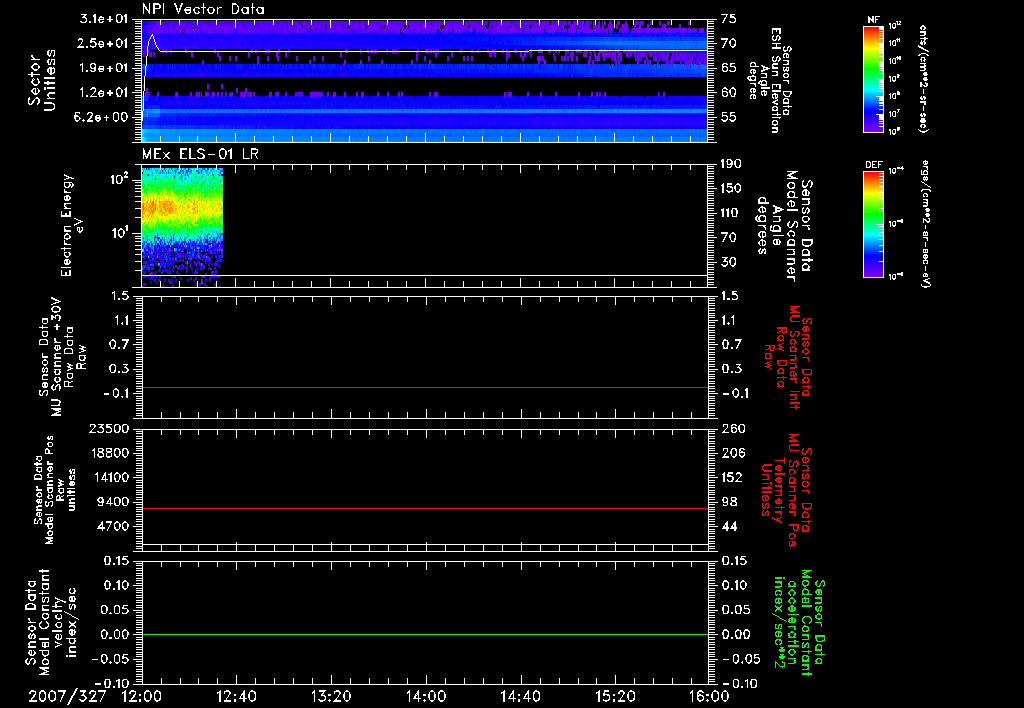Click the 12:40 time axis label
This screenshot has height=708, width=1024.
pos(236,696)
